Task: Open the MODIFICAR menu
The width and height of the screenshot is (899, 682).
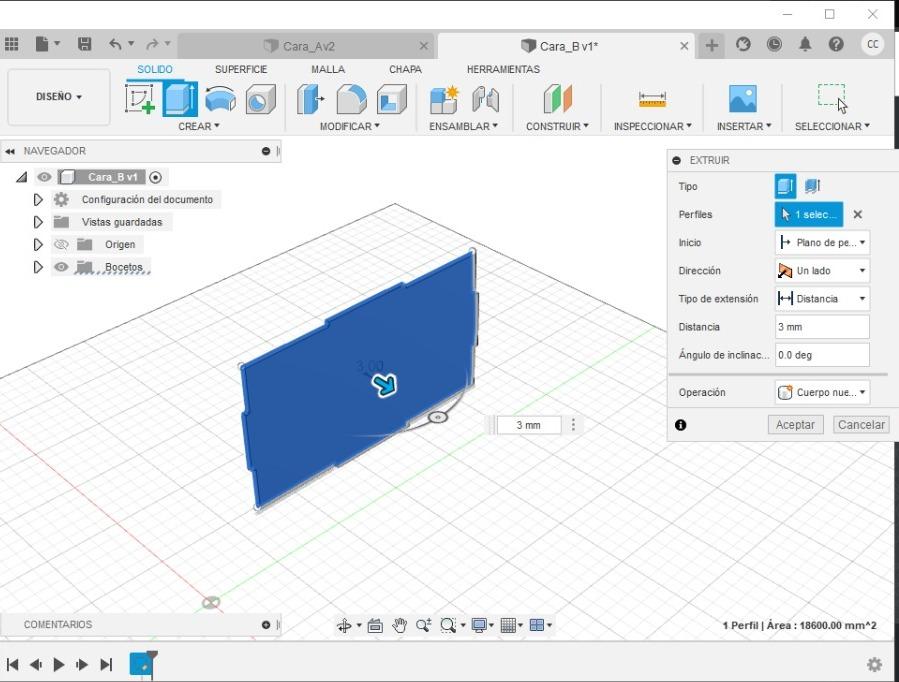Action: pyautogui.click(x=349, y=126)
